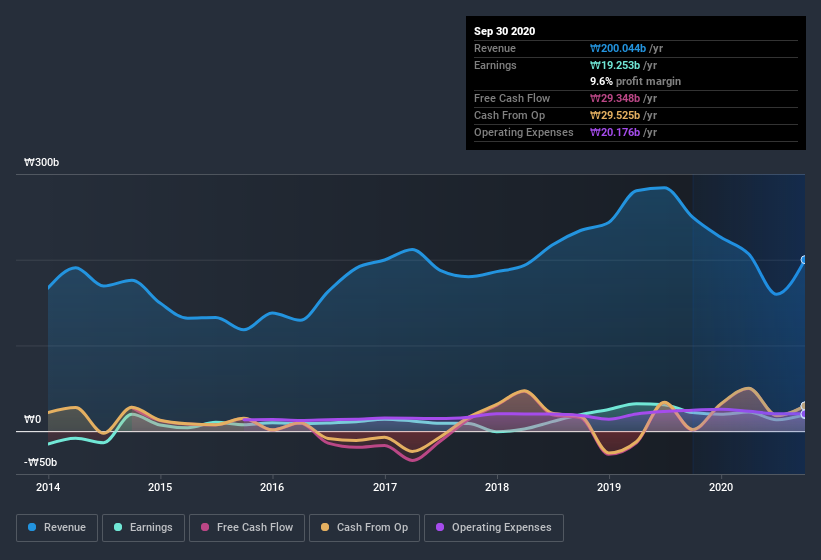Image resolution: width=821 pixels, height=560 pixels.
Task: Click the -₩50b y-axis label
Action: pos(41,462)
